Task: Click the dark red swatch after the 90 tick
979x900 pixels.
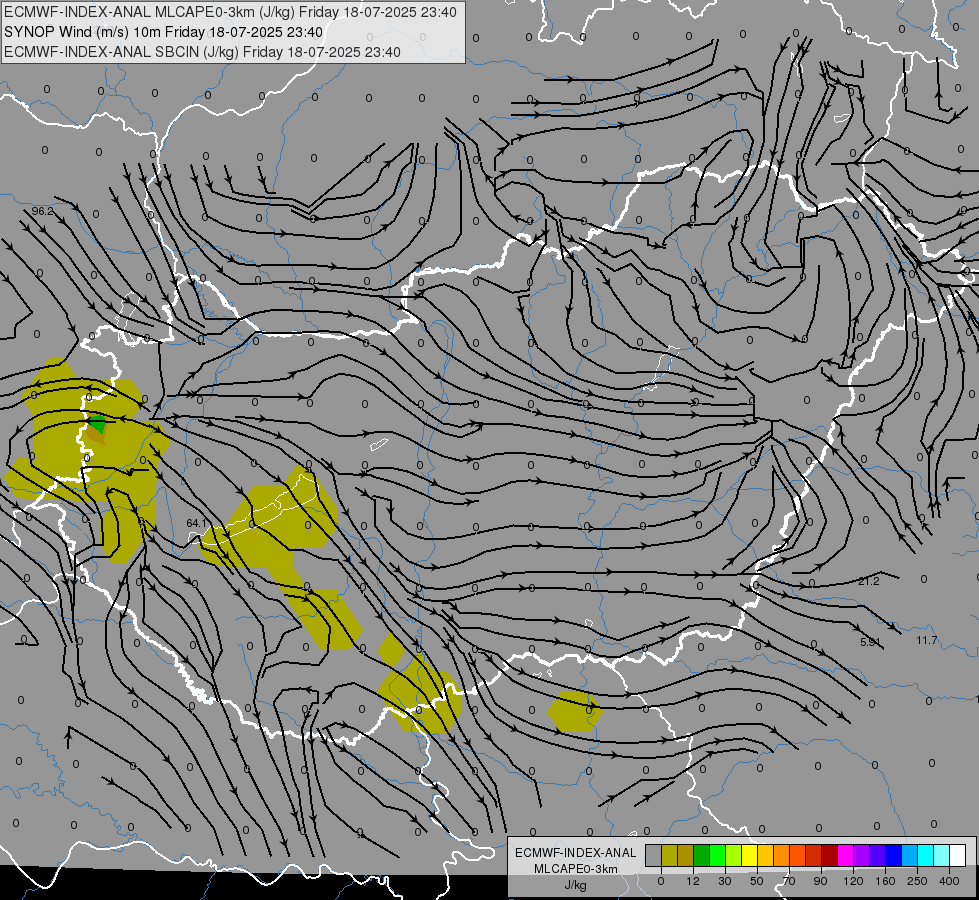Action: click(x=829, y=855)
